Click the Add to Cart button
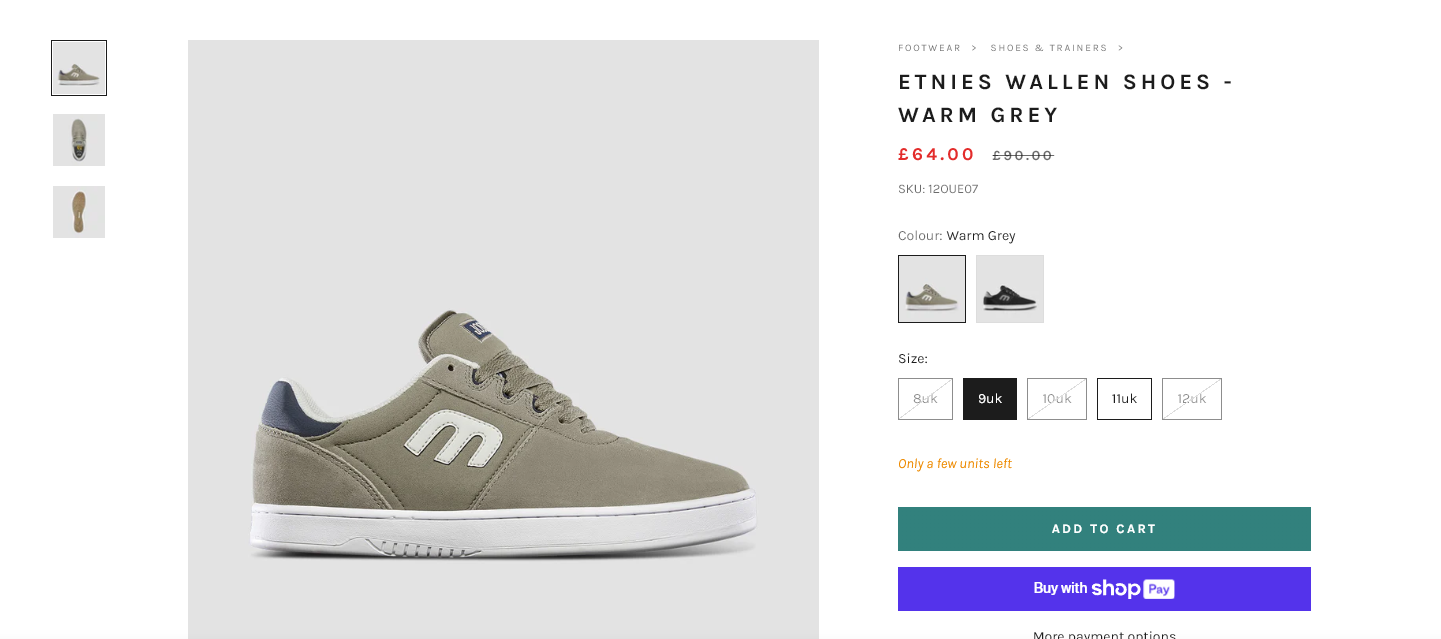 point(1104,529)
